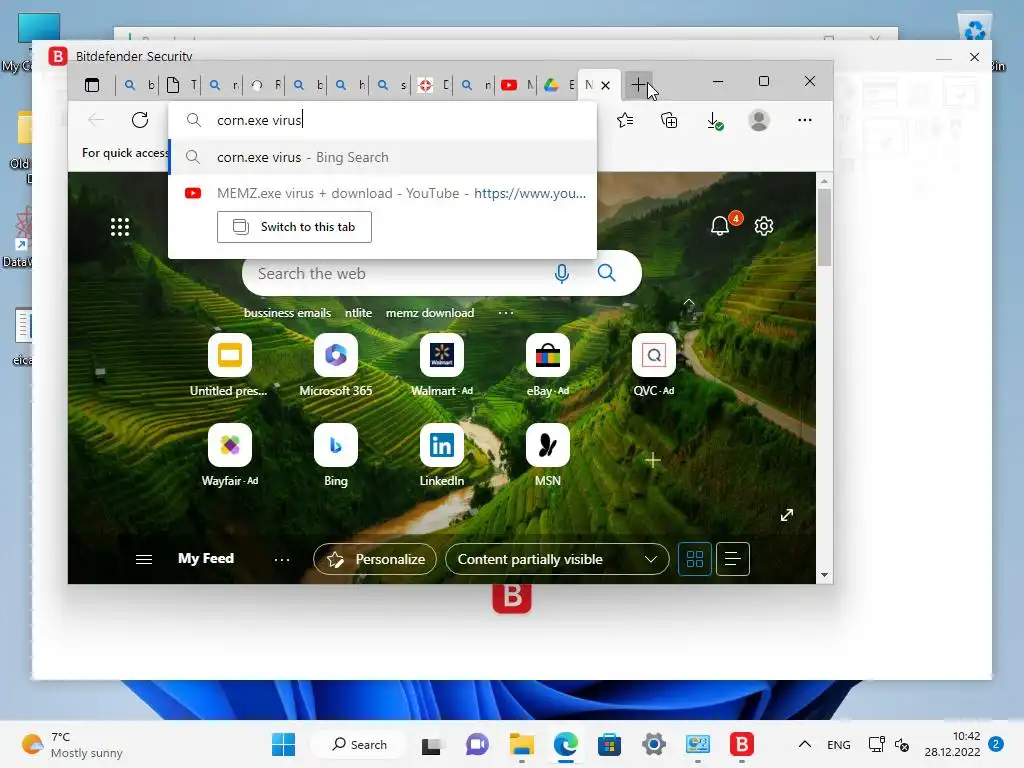
Task: Click the Refresh page icon
Action: (140, 120)
